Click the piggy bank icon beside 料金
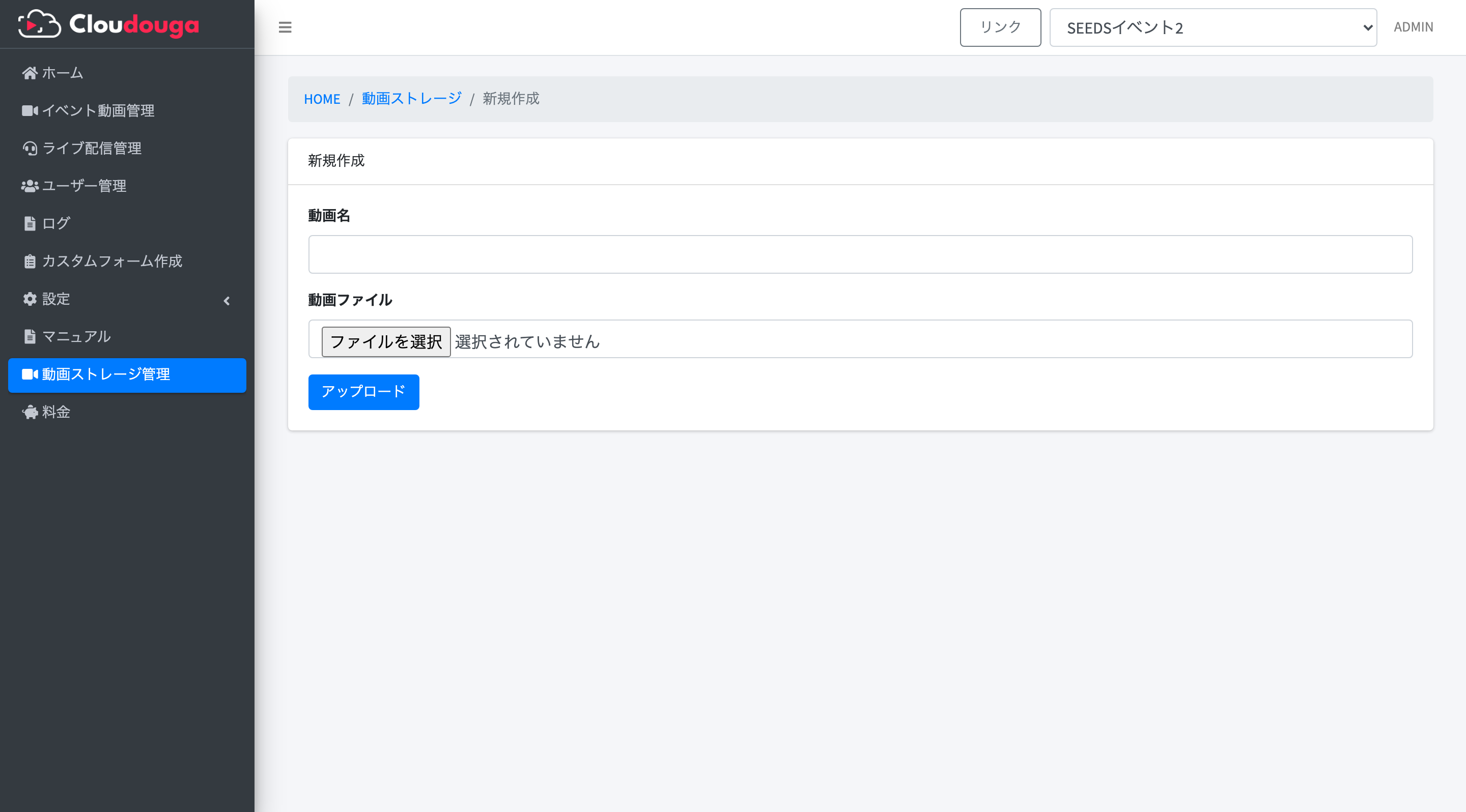Viewport: 1466px width, 812px height. (30, 412)
